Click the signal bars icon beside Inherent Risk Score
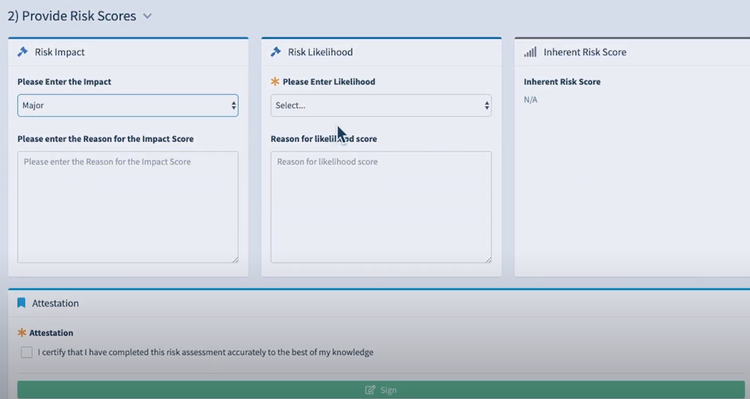This screenshot has height=399, width=750. point(530,52)
